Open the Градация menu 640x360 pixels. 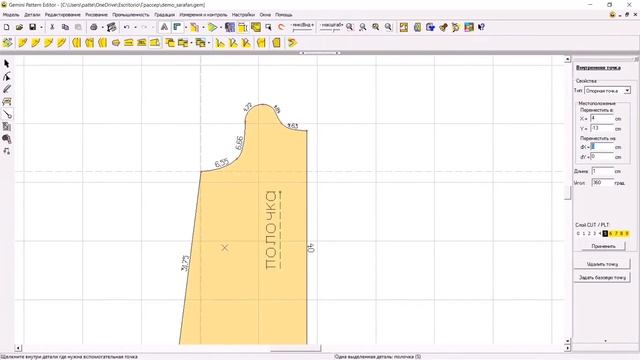[164, 15]
